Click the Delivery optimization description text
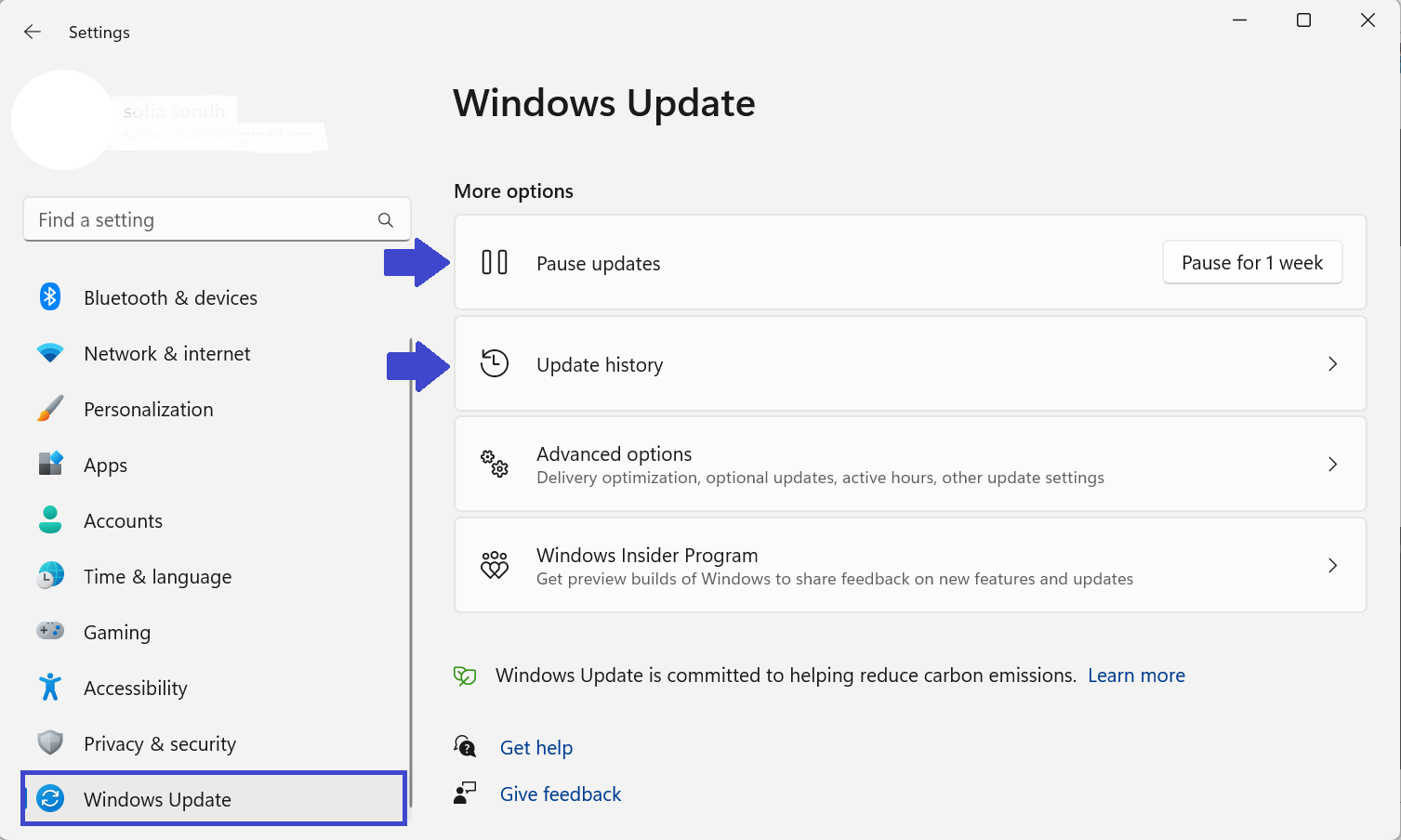This screenshot has height=840, width=1401. [x=820, y=478]
